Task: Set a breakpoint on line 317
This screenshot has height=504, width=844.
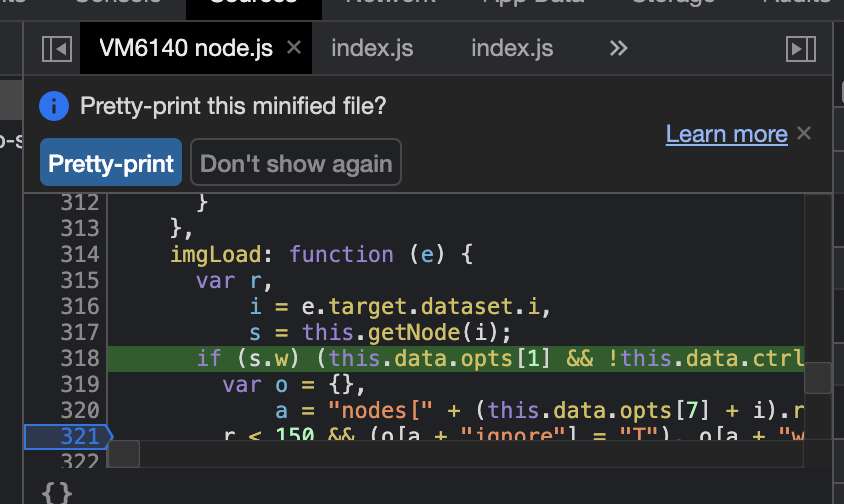Action: [80, 332]
